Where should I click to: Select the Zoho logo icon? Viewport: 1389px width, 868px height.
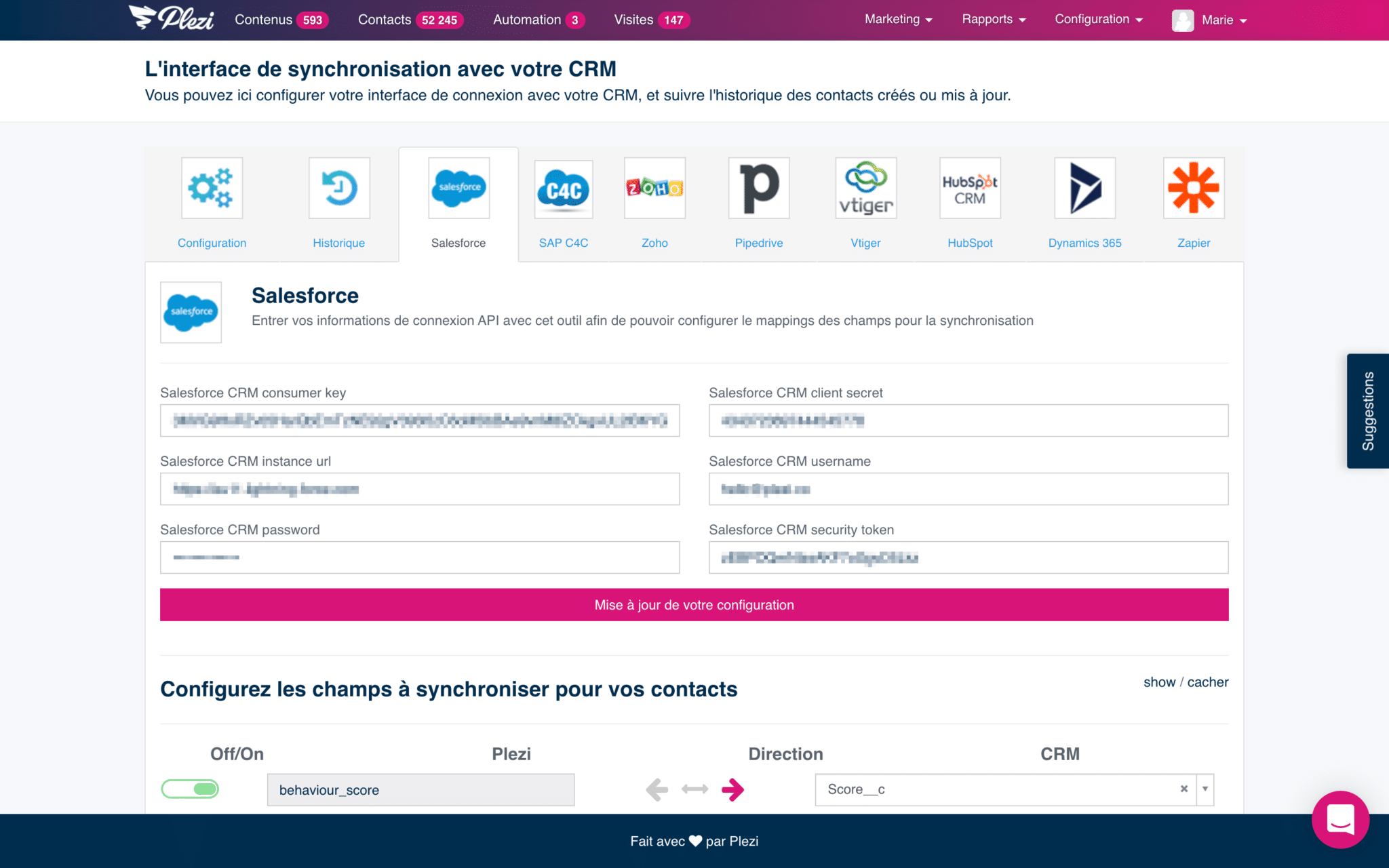[x=654, y=188]
